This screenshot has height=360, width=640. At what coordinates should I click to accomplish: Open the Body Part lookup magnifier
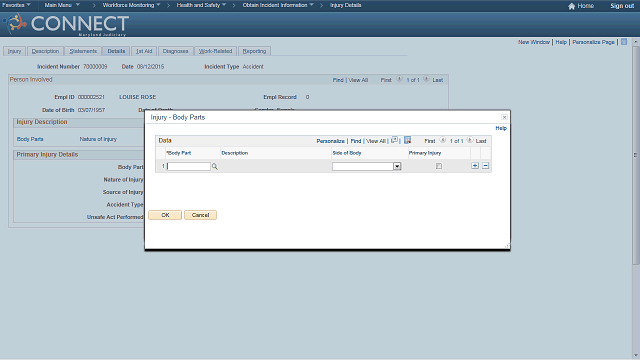214,167
